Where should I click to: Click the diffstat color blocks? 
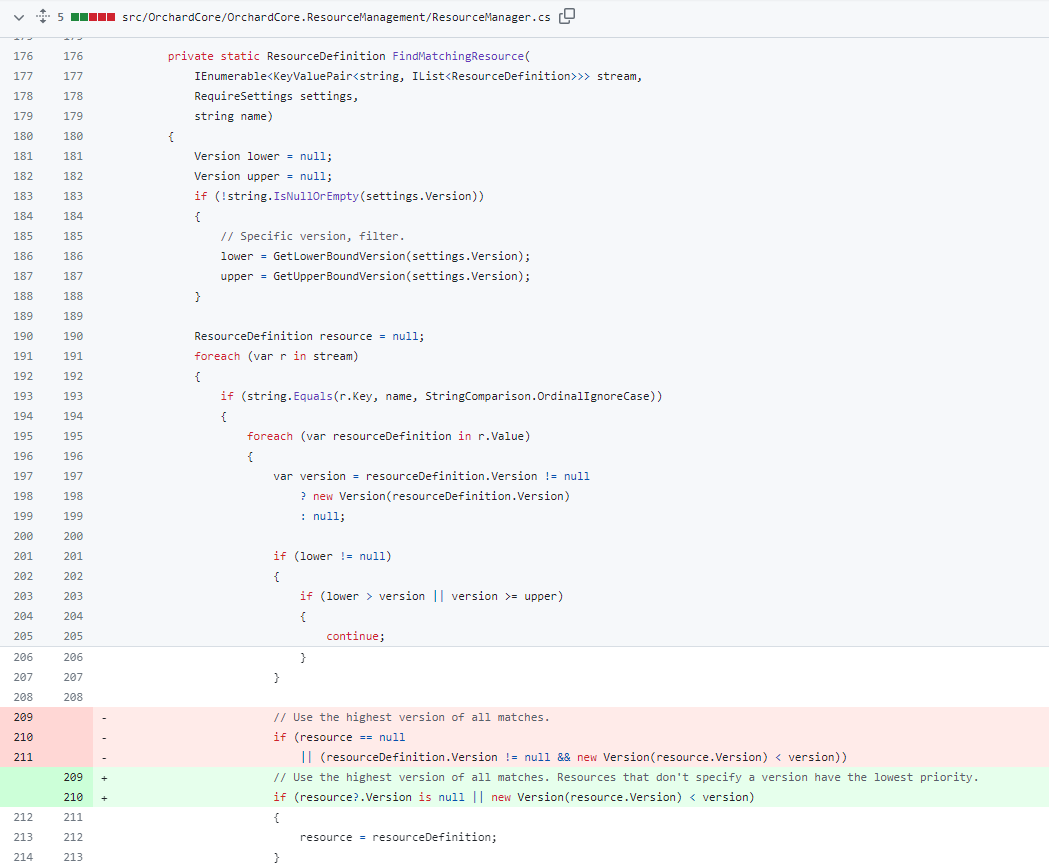(93, 17)
